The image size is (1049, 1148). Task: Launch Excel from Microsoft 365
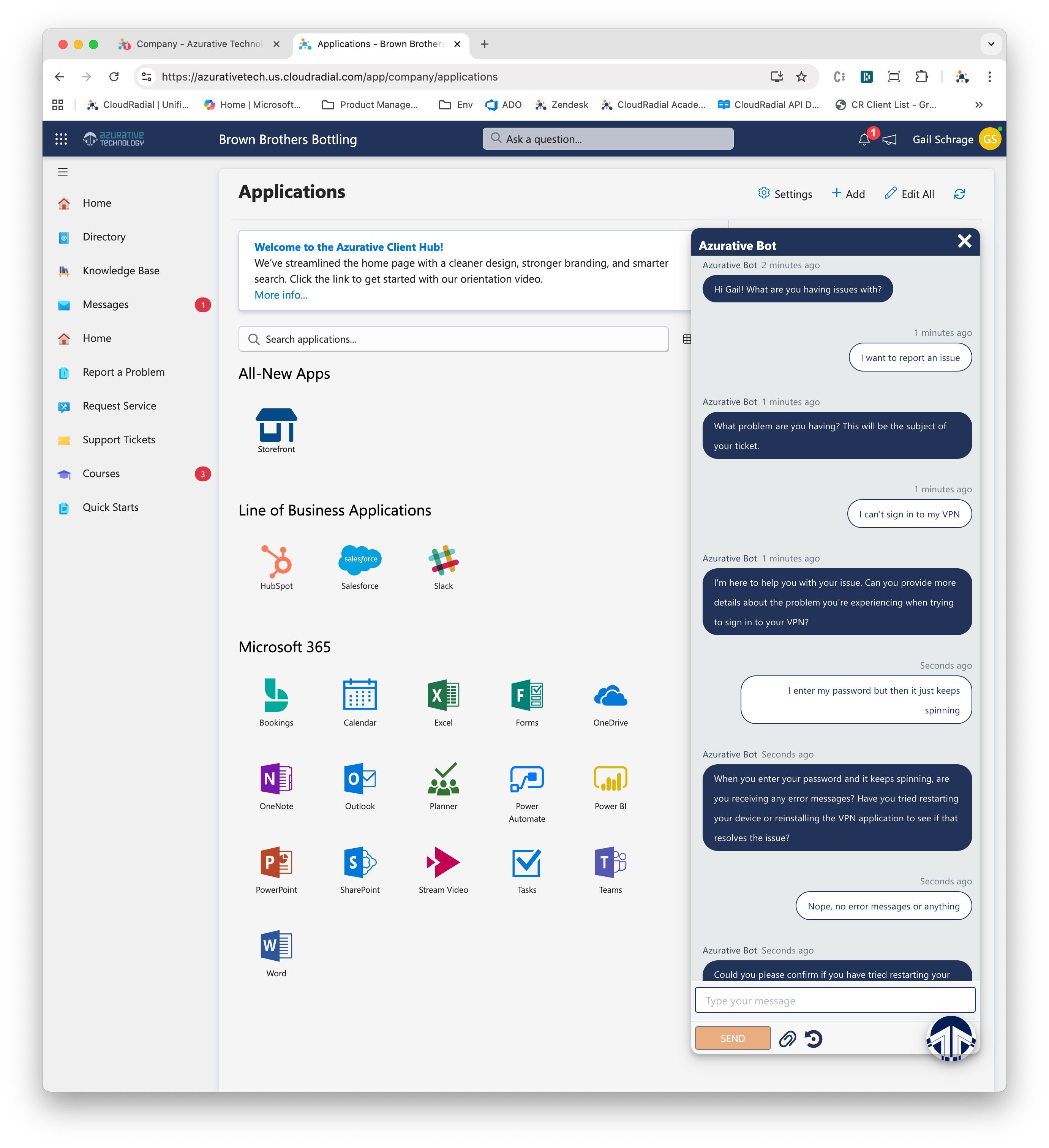coord(443,703)
